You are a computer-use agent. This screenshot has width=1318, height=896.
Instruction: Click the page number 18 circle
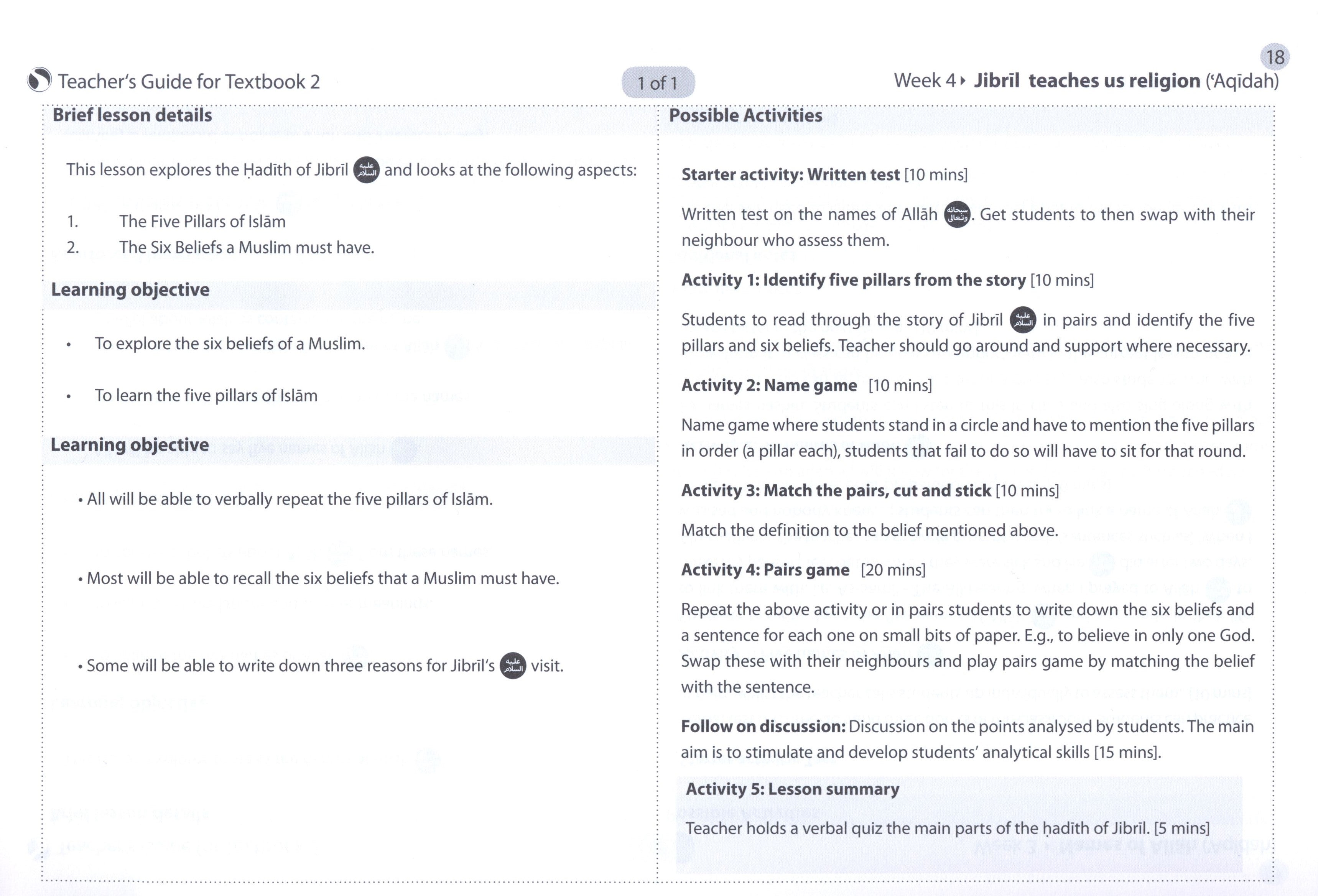[x=1275, y=57]
